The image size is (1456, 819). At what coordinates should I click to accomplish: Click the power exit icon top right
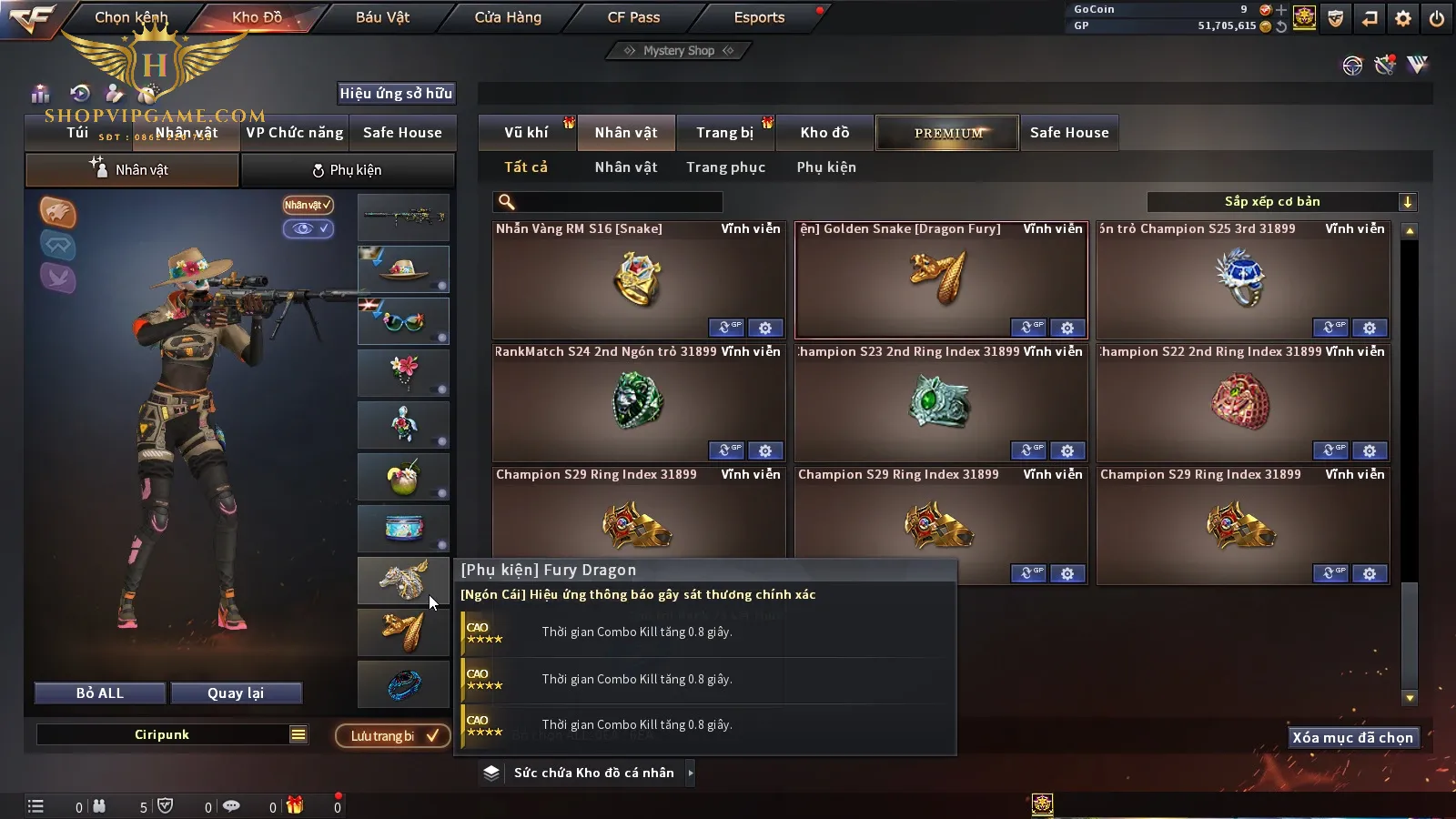[1437, 18]
